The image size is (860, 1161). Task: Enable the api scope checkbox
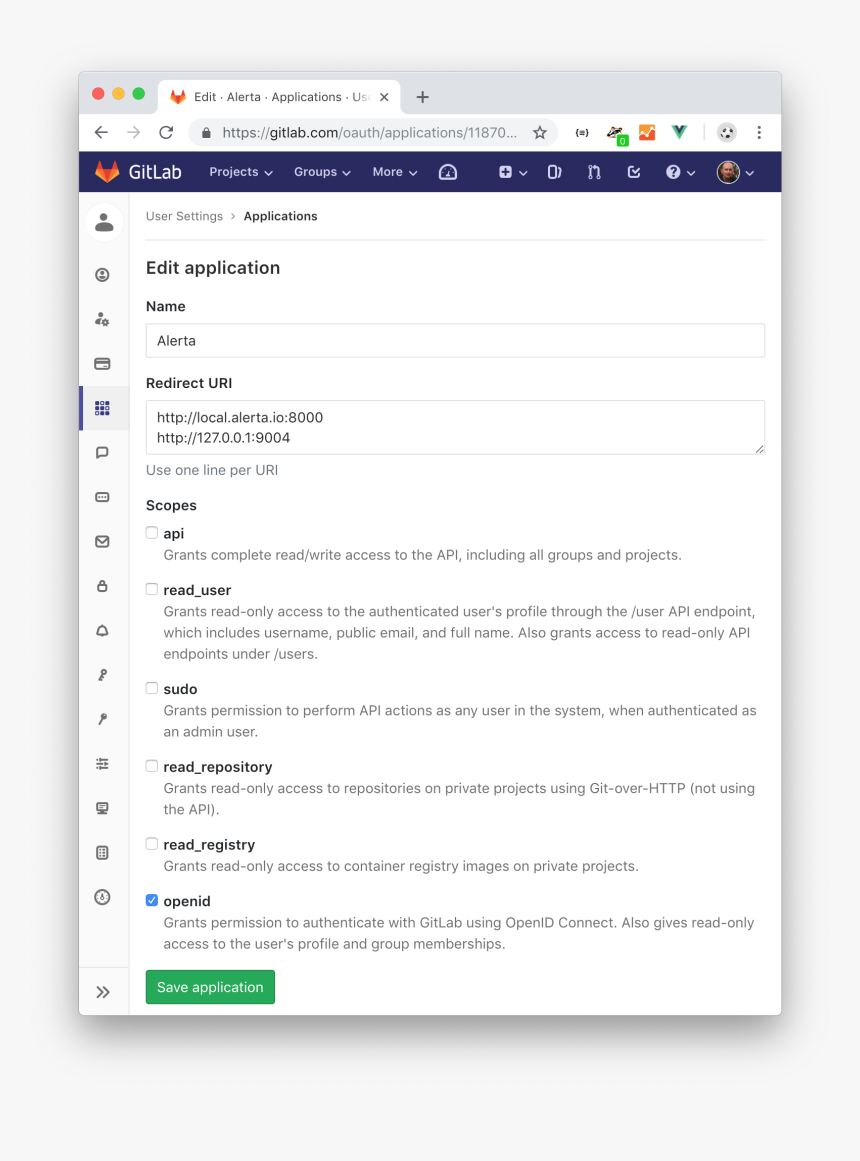click(151, 532)
